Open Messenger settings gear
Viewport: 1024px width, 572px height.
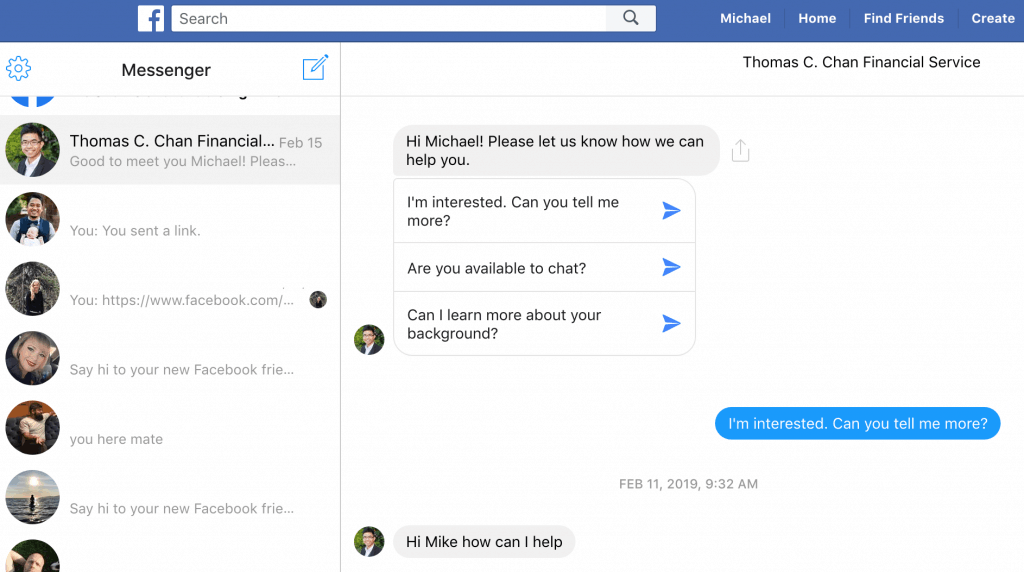click(18, 69)
